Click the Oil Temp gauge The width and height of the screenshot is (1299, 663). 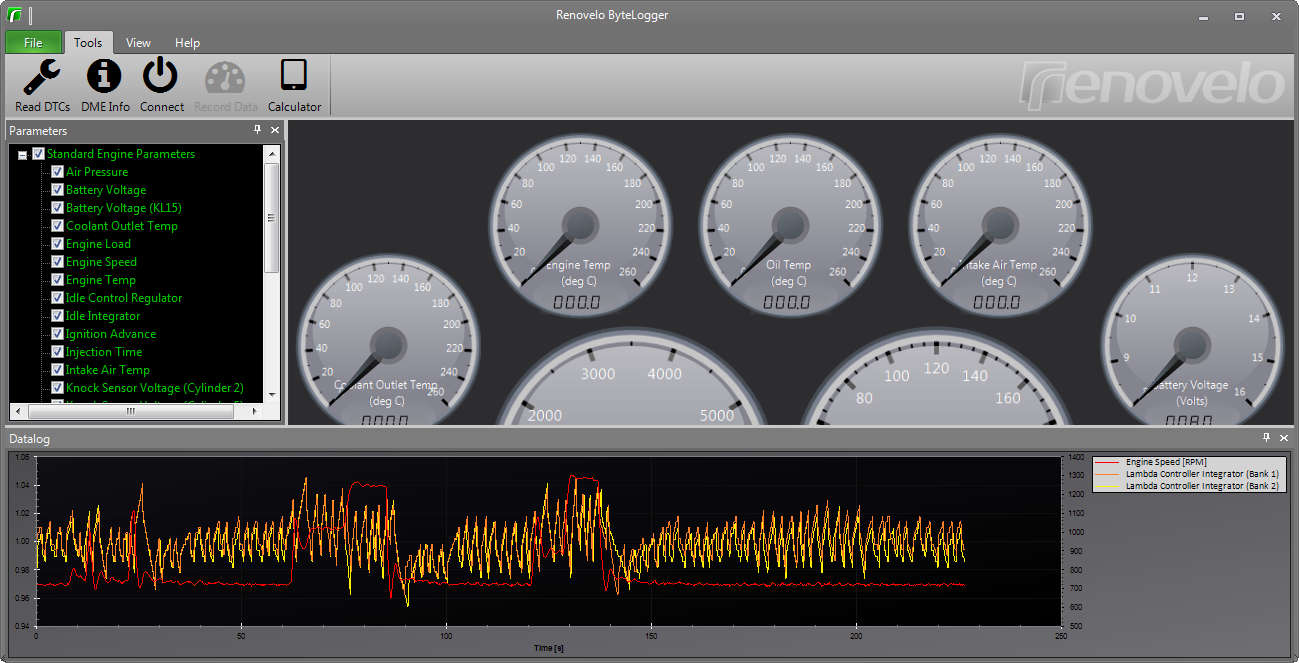789,227
